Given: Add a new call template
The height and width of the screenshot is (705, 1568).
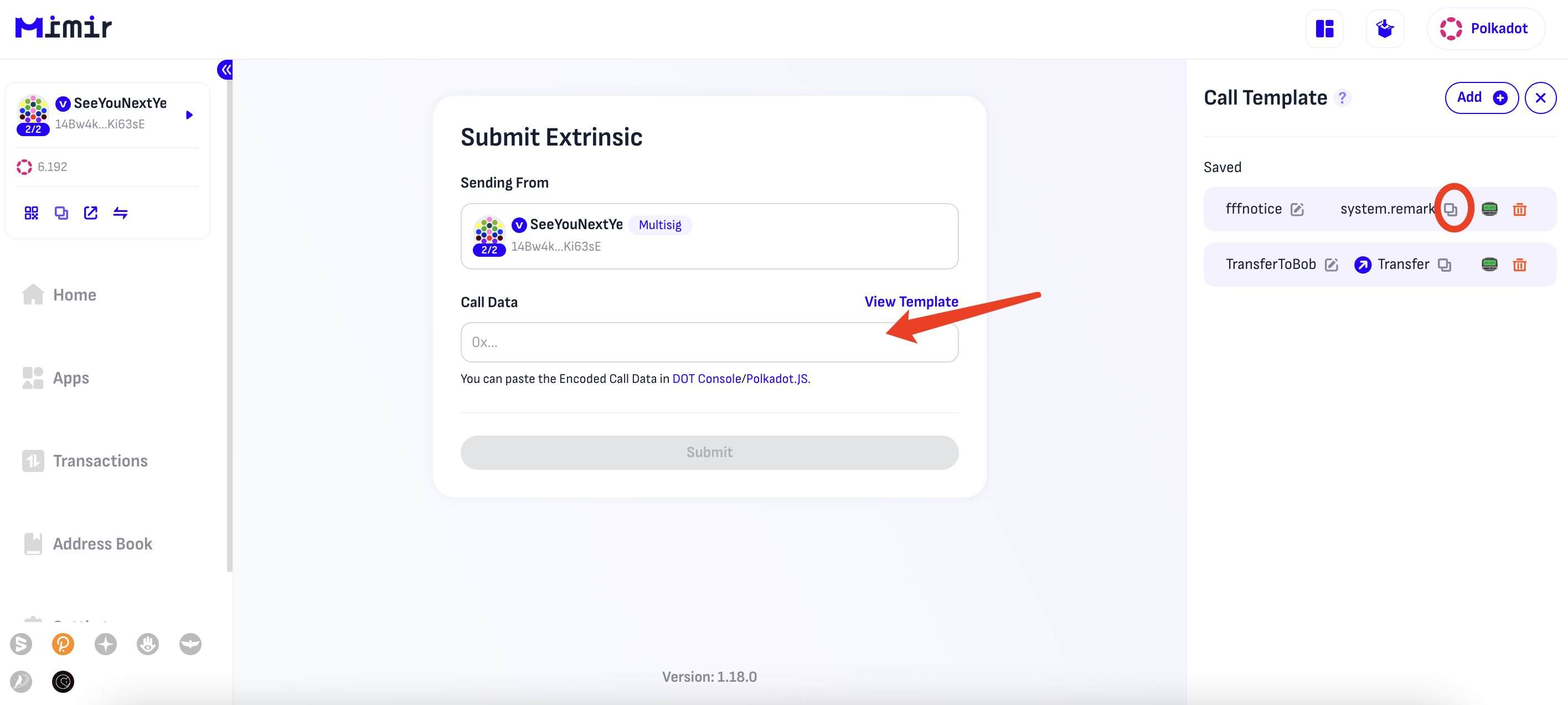Looking at the screenshot, I should (1481, 98).
